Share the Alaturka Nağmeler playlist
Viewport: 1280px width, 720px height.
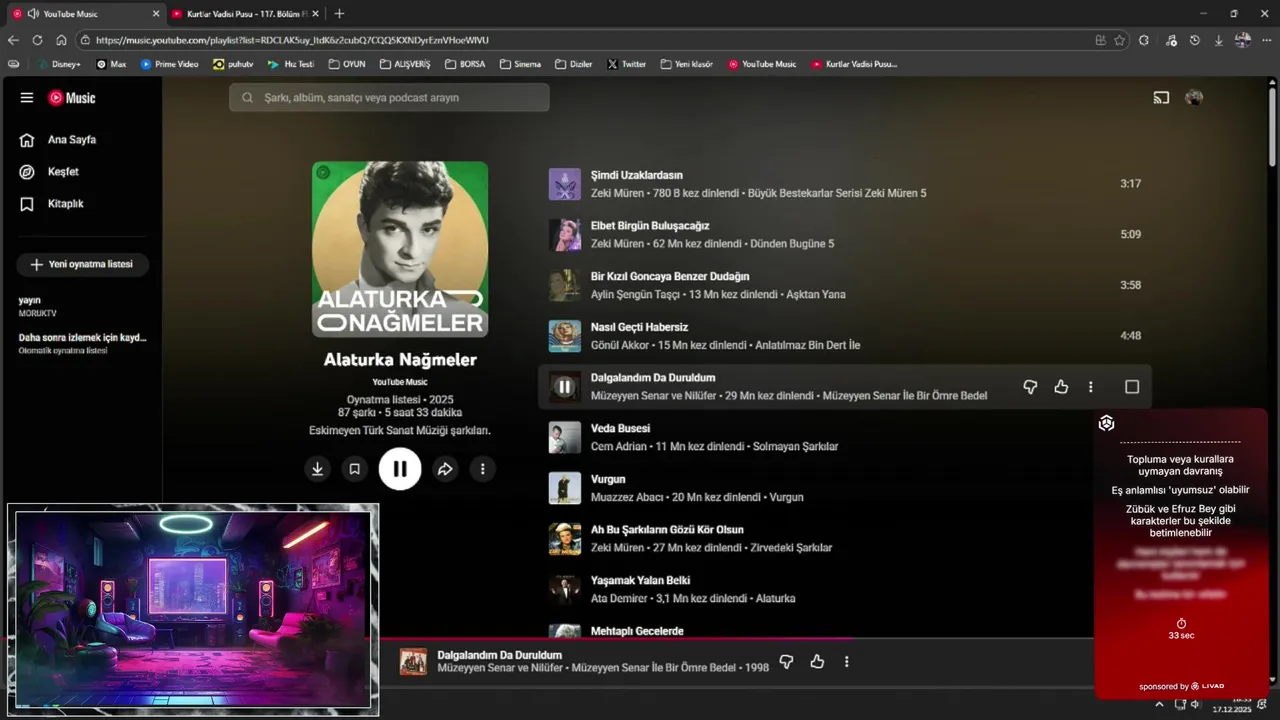[446, 469]
